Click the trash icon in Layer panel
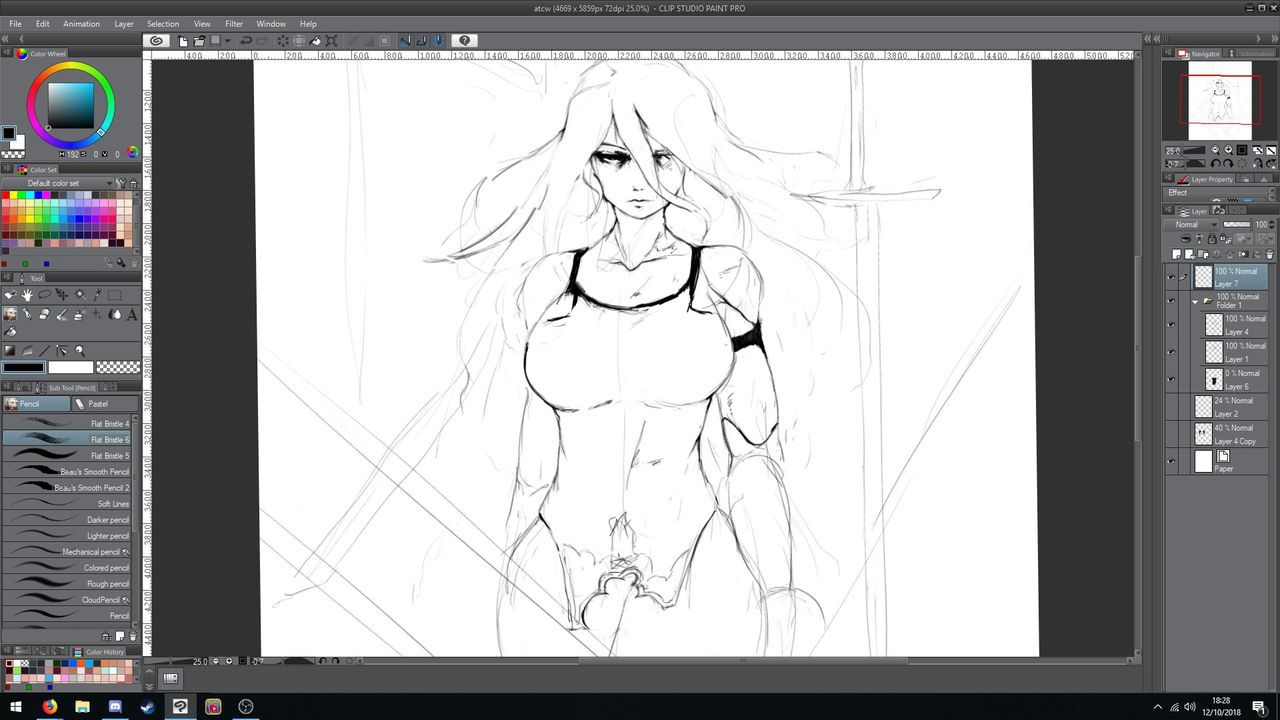Viewport: 1280px width, 720px height. (x=1269, y=254)
